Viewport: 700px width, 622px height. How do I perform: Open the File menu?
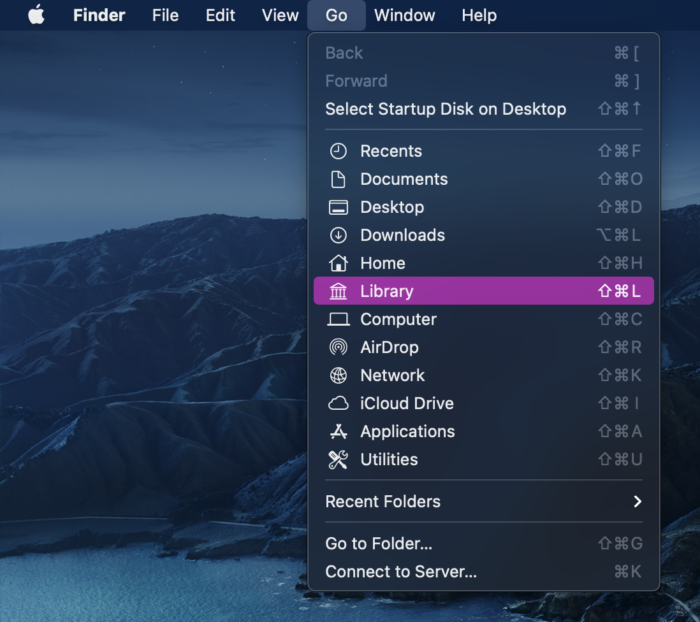165,15
